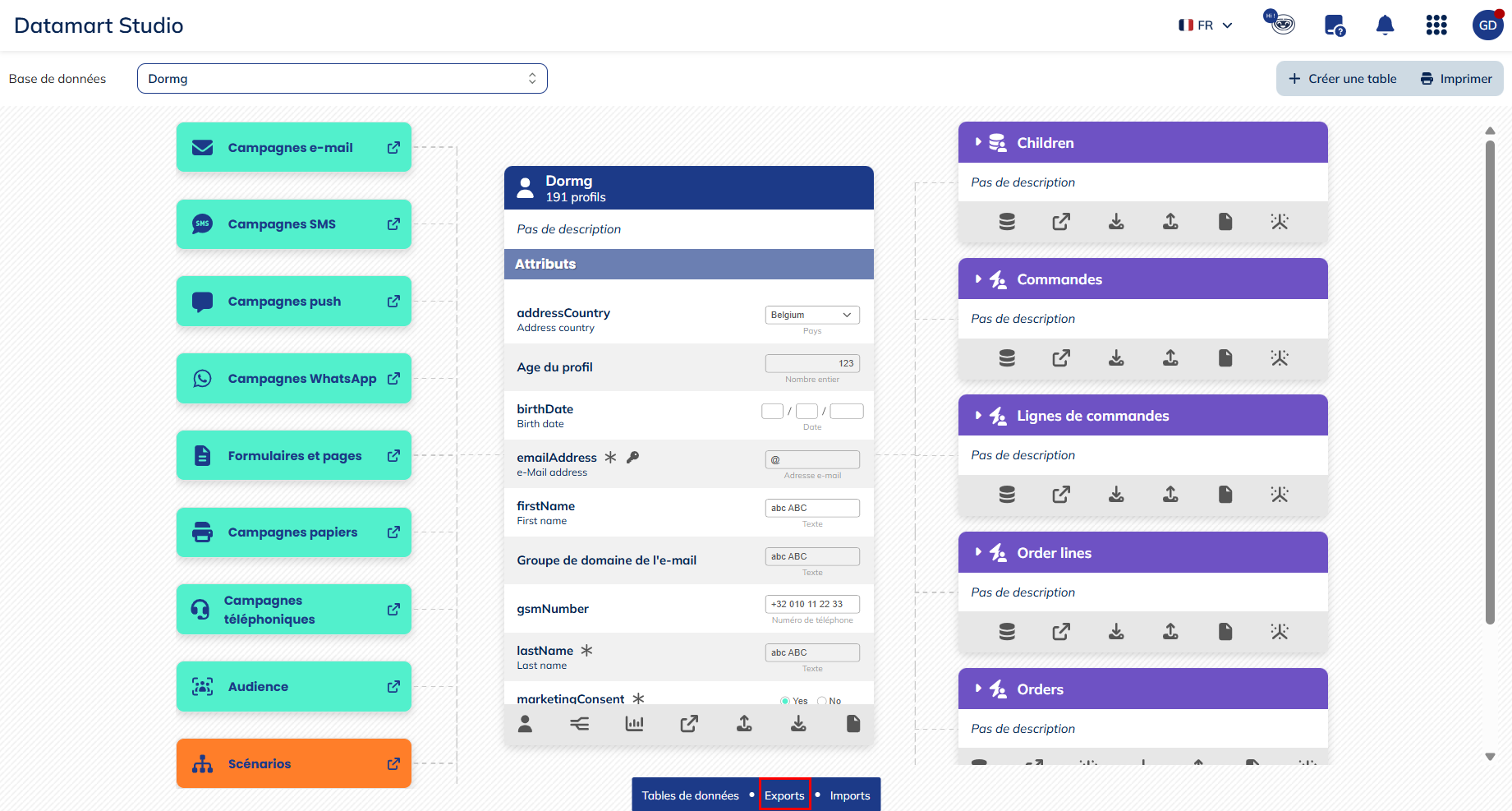Click the chart icon in Dormg toolbar
Viewport: 1512px width, 811px height.
(x=634, y=724)
